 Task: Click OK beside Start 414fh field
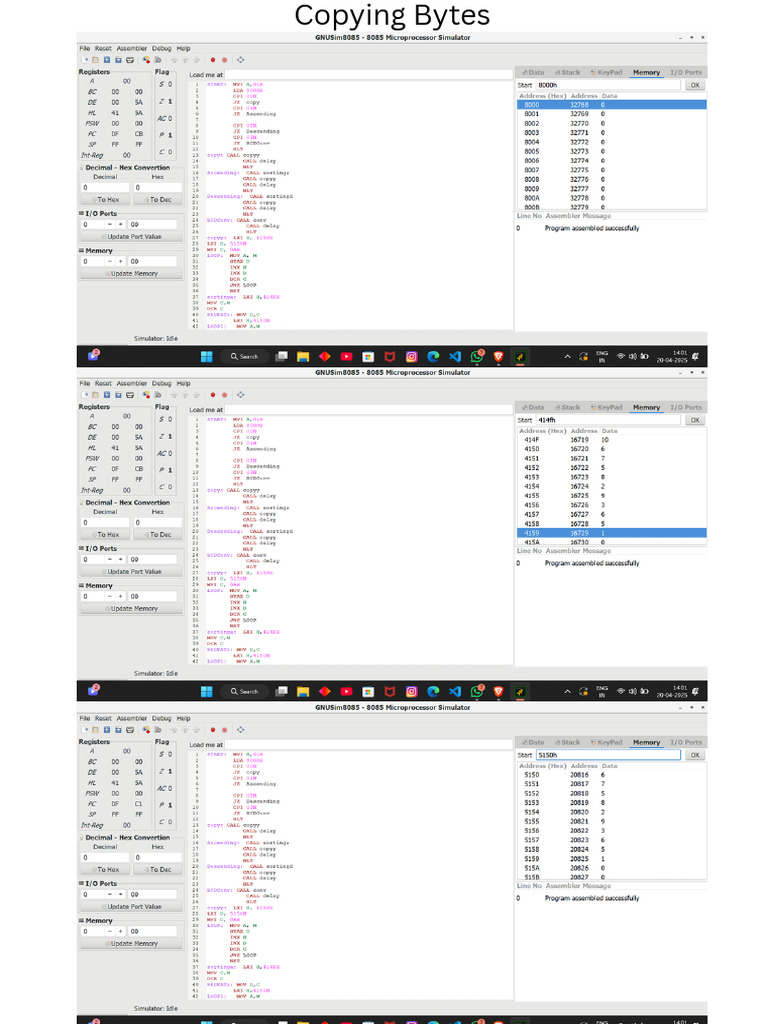(696, 420)
